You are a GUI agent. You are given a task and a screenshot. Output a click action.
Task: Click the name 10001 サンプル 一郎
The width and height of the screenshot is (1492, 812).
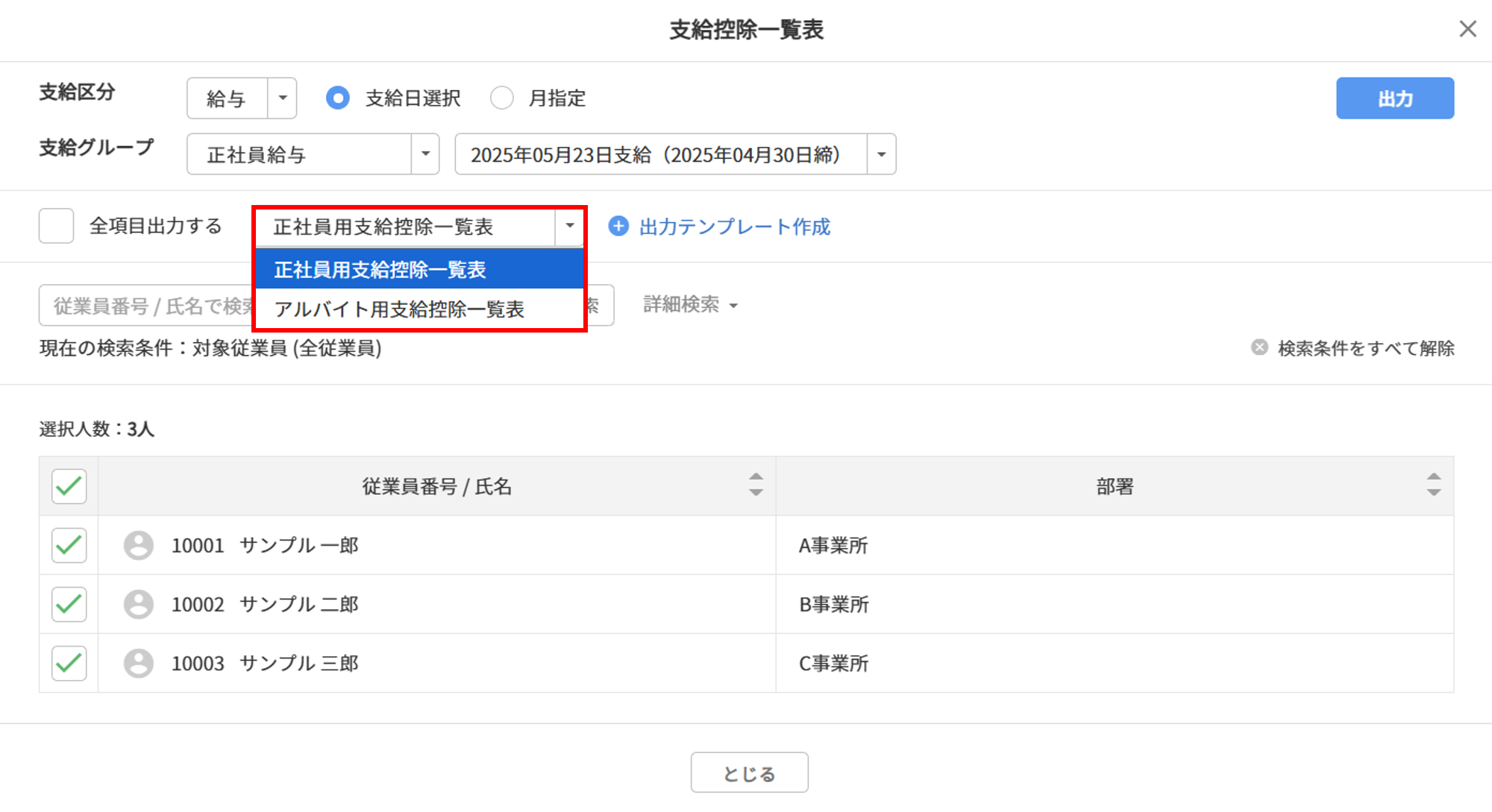click(265, 545)
